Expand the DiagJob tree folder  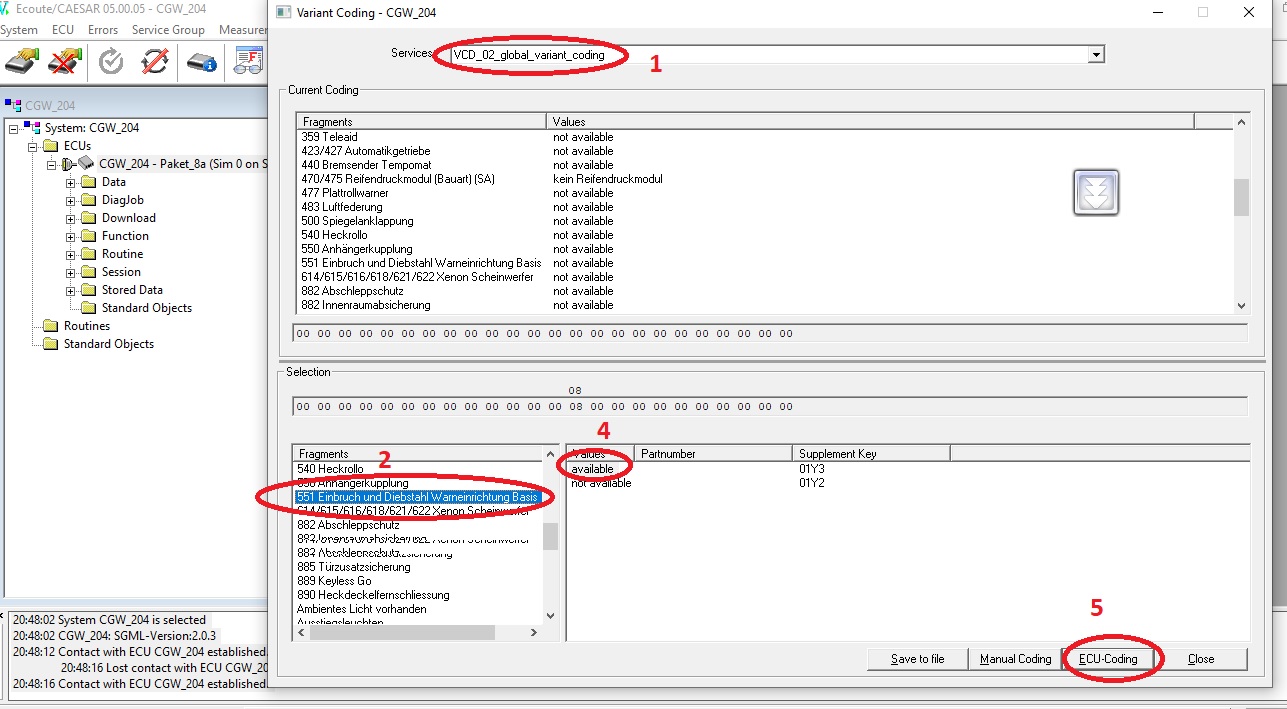pos(72,200)
